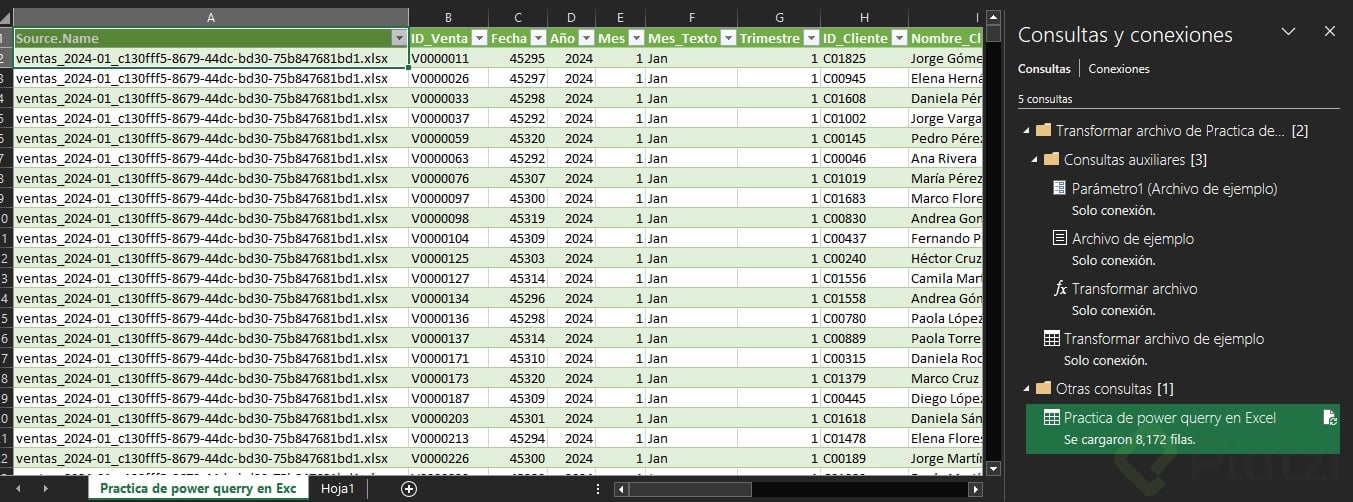The height and width of the screenshot is (502, 1353).
Task: Open the Mes_Texto column filter dropdown
Action: (727, 39)
